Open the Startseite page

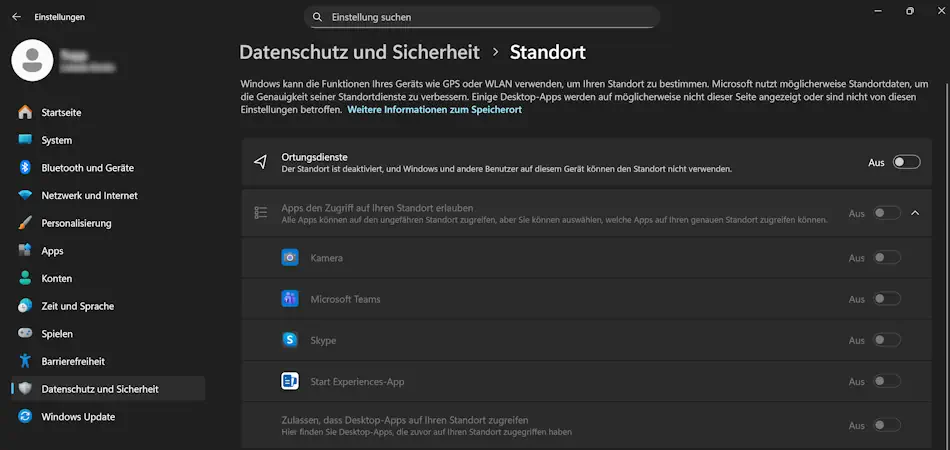click(x=61, y=113)
